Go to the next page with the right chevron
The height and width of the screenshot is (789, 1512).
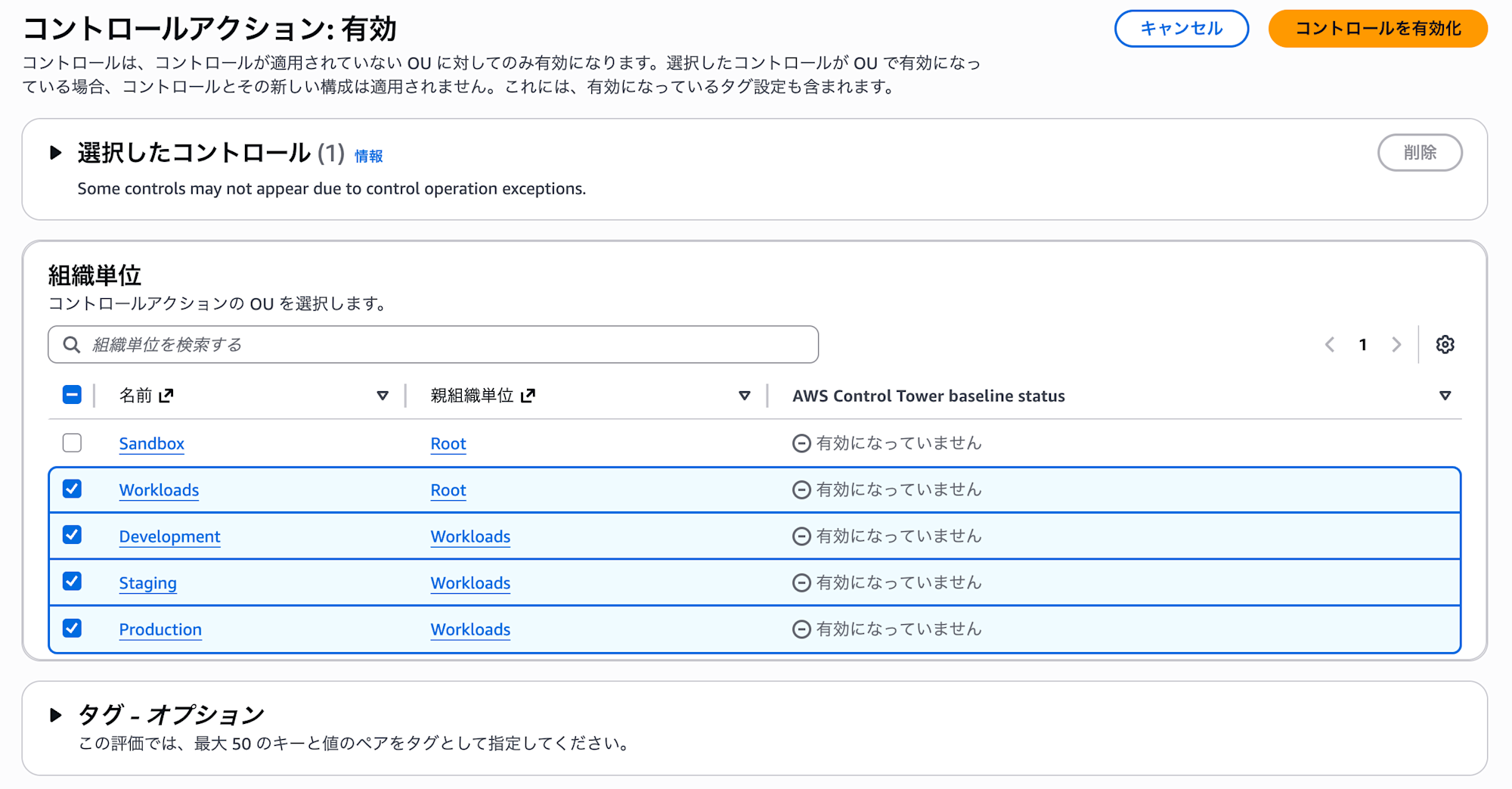pos(1396,344)
